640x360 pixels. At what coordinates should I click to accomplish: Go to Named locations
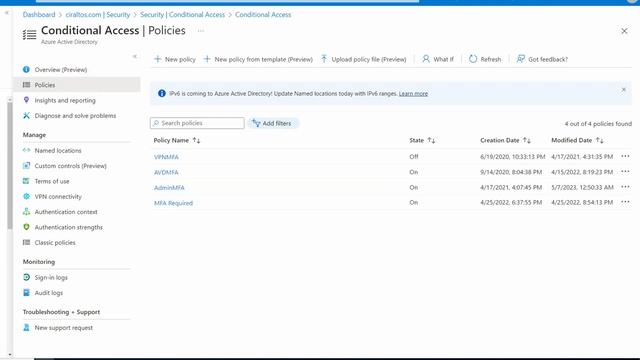pyautogui.click(x=58, y=151)
